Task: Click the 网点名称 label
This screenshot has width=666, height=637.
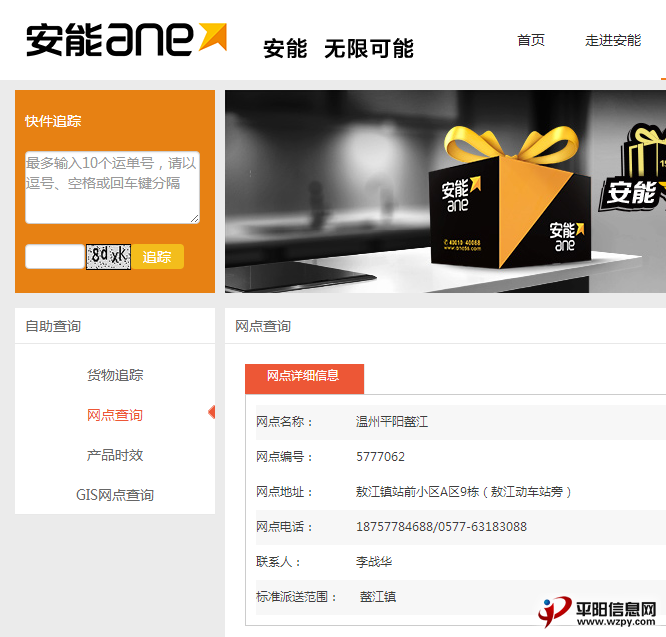Action: 285,422
